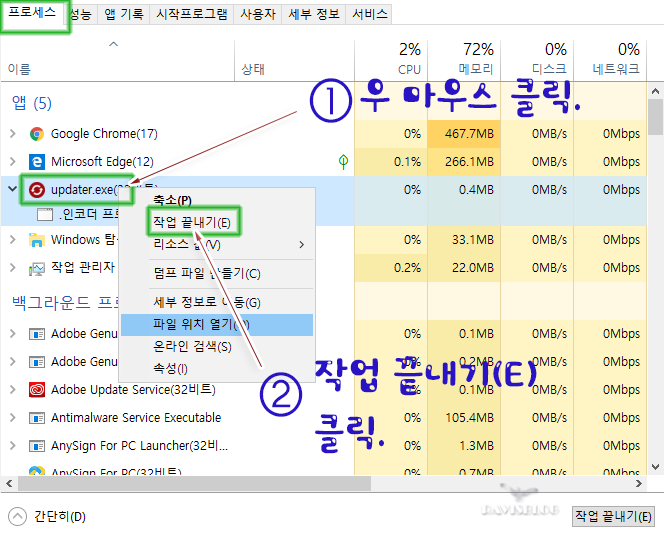Sort by the 네트워크 column header
The height and width of the screenshot is (541, 664).
click(x=610, y=60)
